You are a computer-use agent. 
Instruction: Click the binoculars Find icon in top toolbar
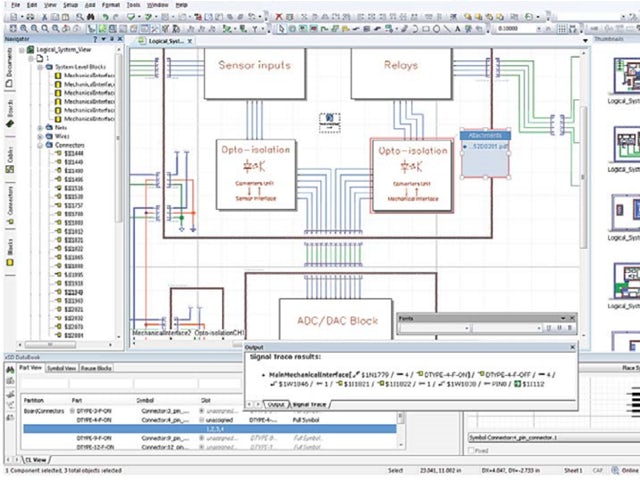click(x=91, y=17)
